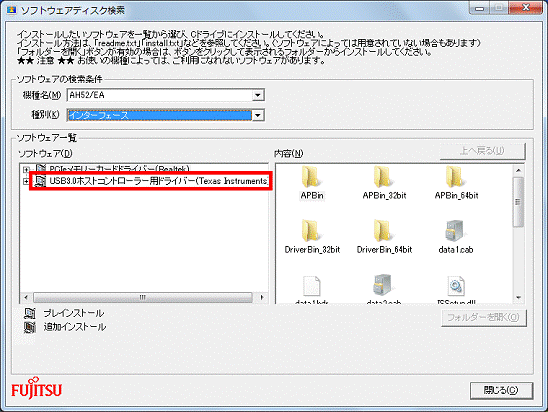Click the contents pane scroll up arrow

[x=519, y=171]
